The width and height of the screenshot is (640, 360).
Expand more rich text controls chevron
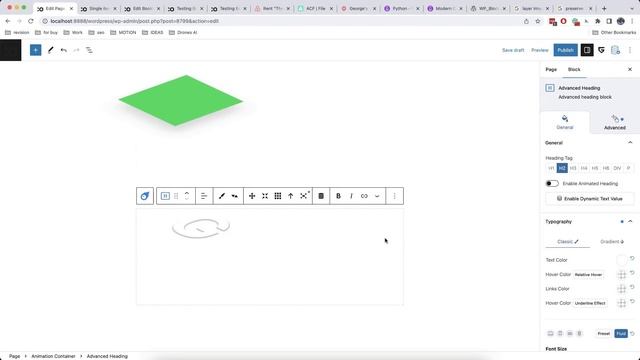[377, 196]
